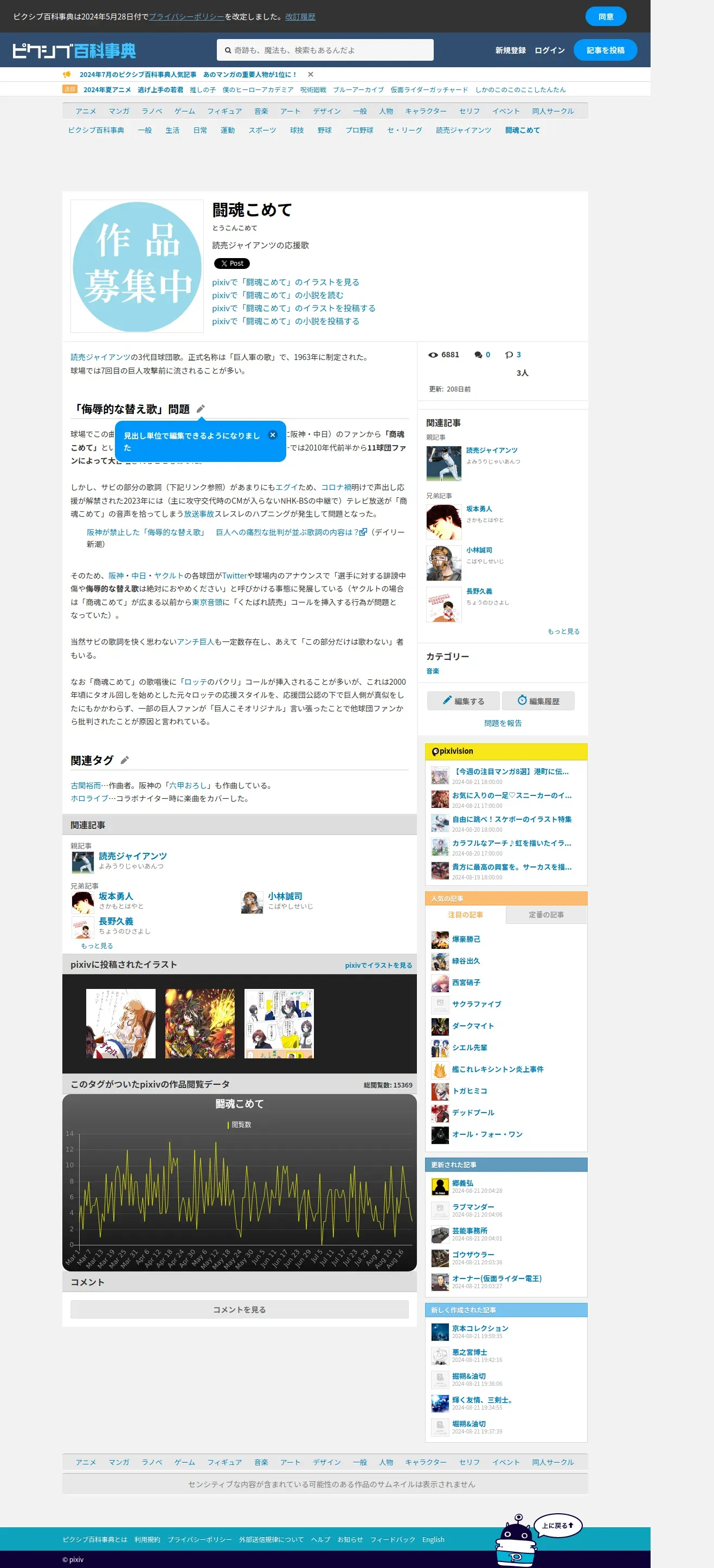Click the 上に戻る speech bubble

pyautogui.click(x=557, y=1525)
